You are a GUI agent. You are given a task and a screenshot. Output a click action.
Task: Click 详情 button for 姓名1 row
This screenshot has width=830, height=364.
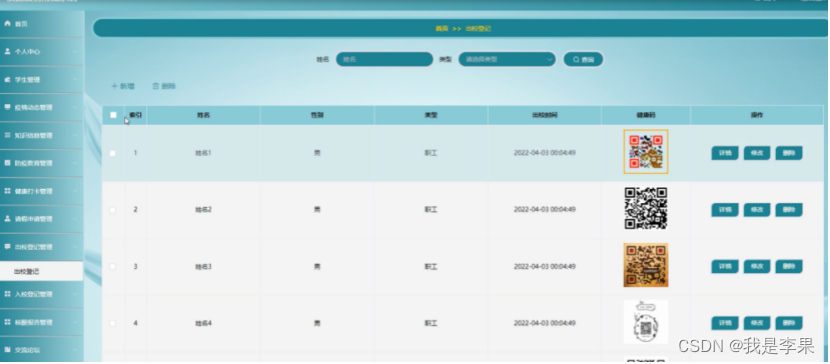click(x=725, y=153)
